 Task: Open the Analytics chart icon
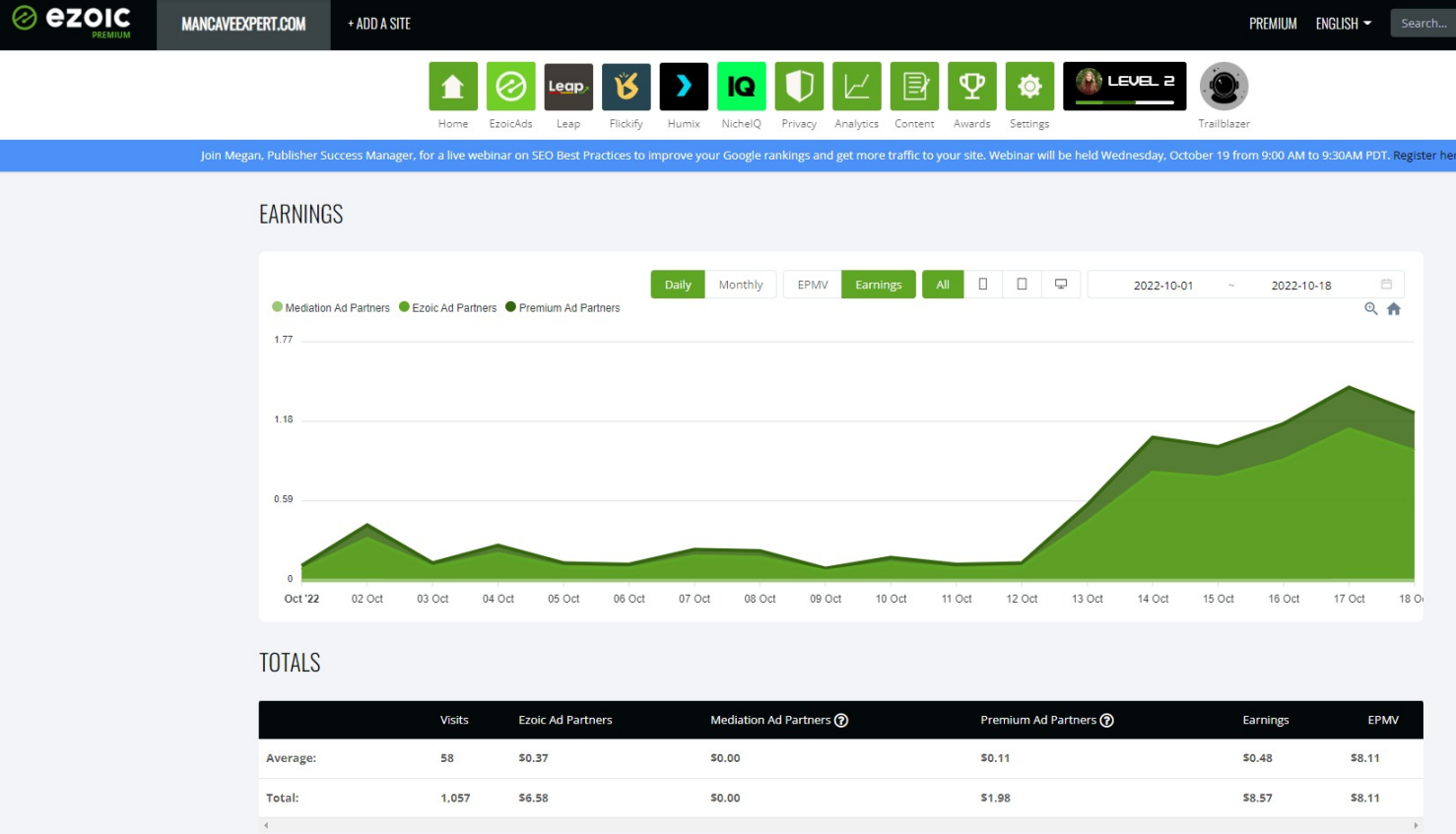(857, 87)
